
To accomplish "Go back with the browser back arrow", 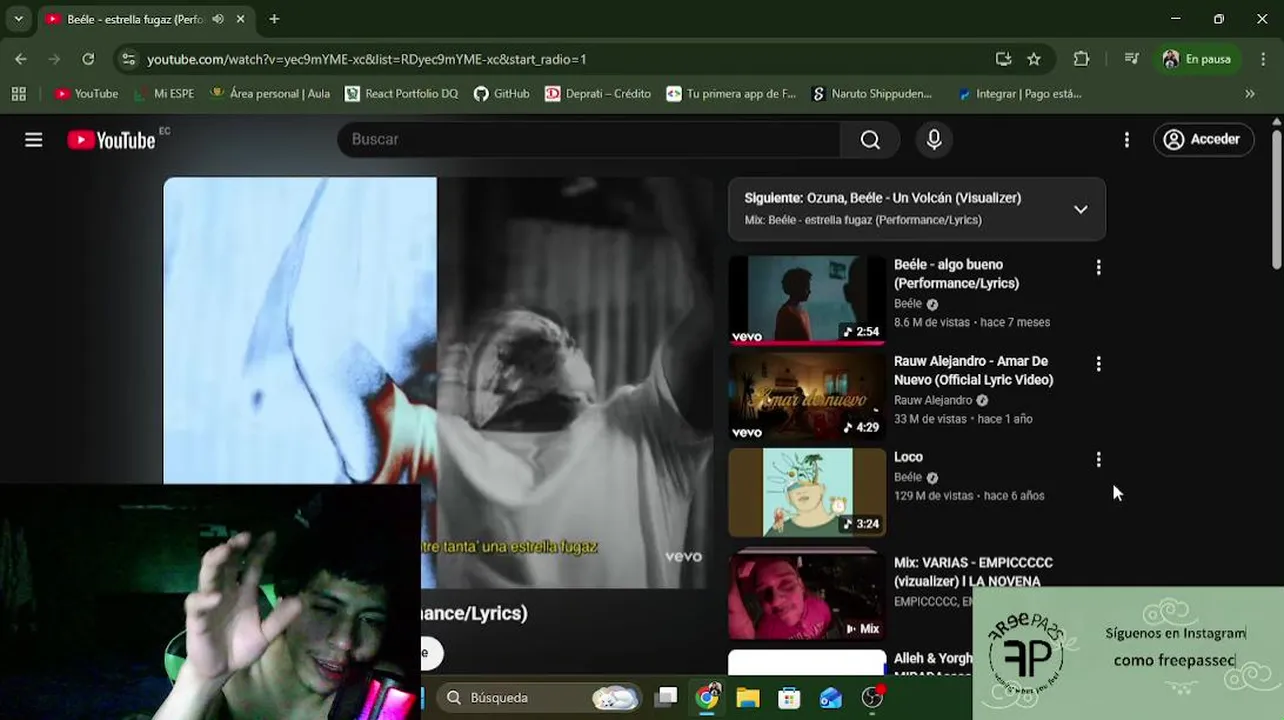I will (21, 59).
